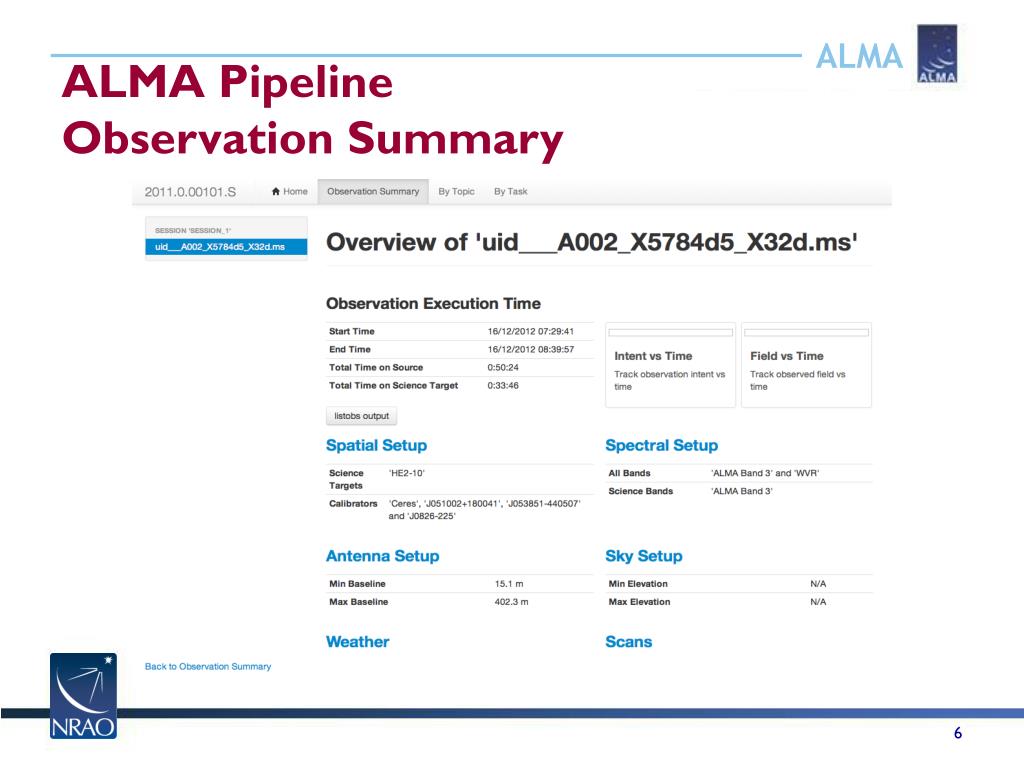This screenshot has height=768, width=1024.
Task: Click the End Time value 16/12/2012 08:39:57
Action: pos(530,349)
